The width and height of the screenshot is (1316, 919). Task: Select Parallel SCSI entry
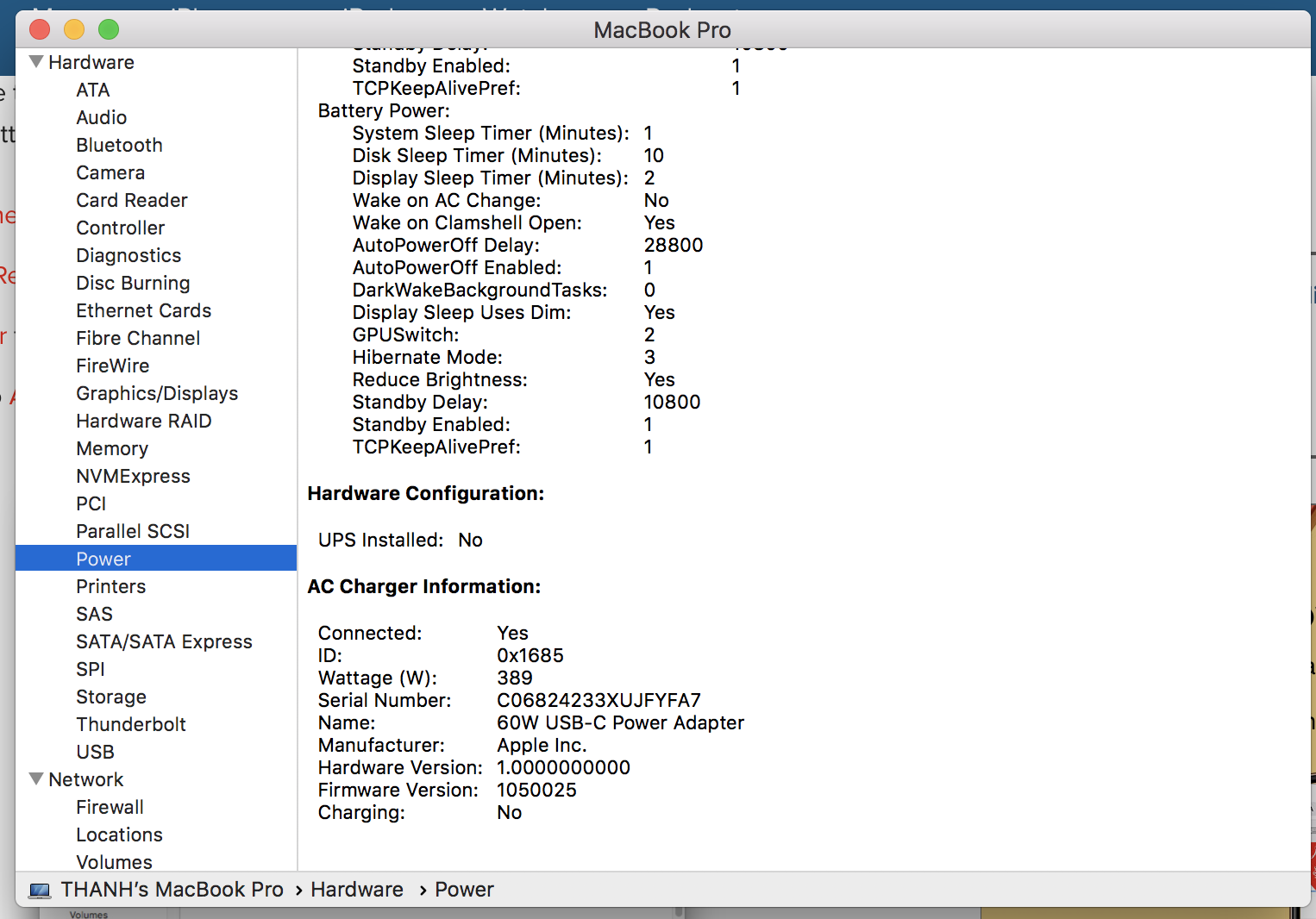[133, 531]
